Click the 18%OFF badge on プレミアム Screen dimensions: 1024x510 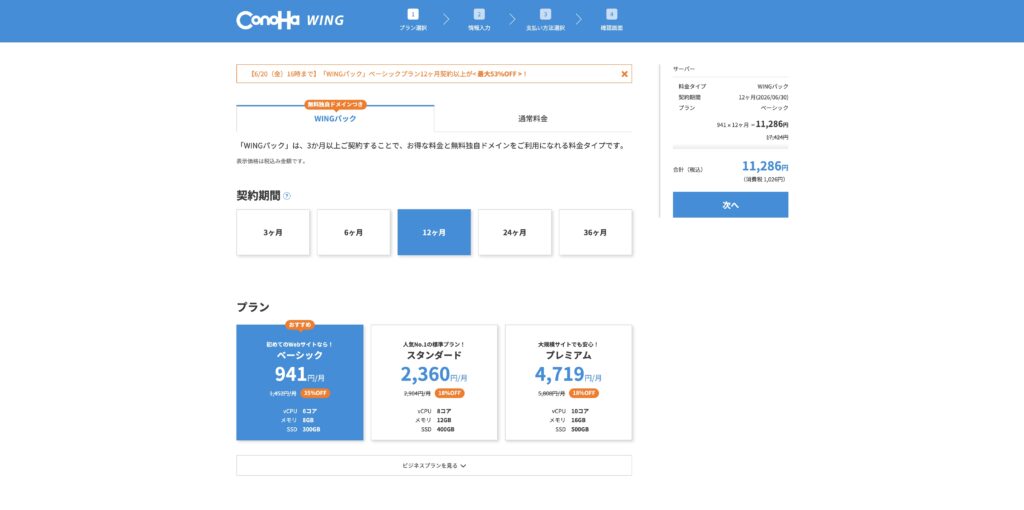coord(584,393)
